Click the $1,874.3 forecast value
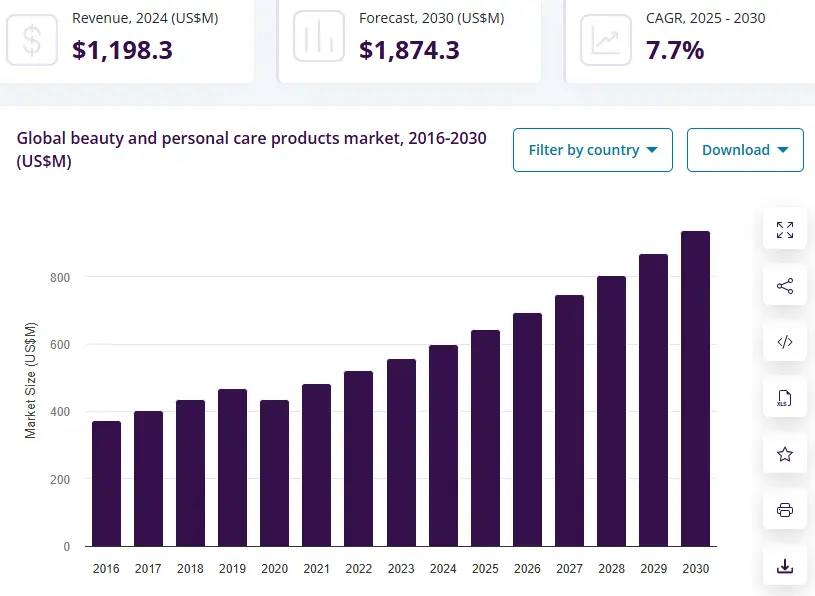This screenshot has height=596, width=815. tap(409, 49)
